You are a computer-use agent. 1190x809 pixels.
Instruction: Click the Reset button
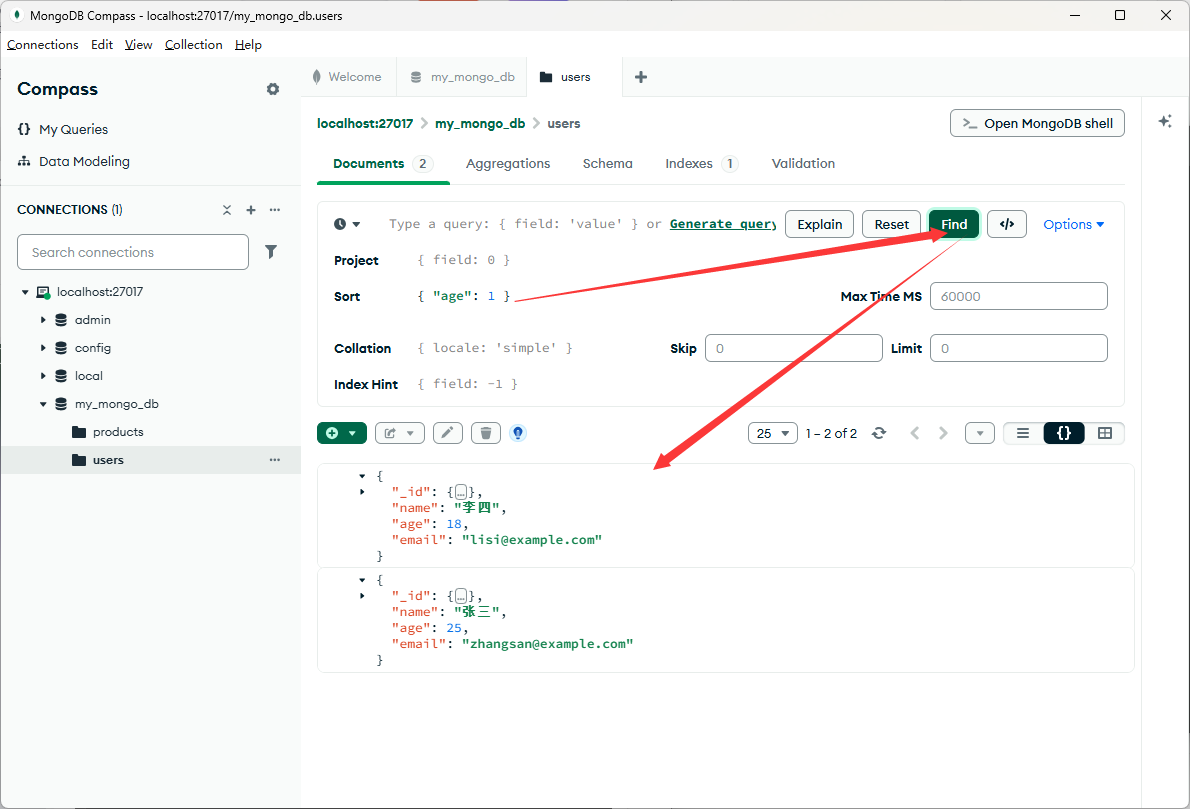(x=891, y=224)
